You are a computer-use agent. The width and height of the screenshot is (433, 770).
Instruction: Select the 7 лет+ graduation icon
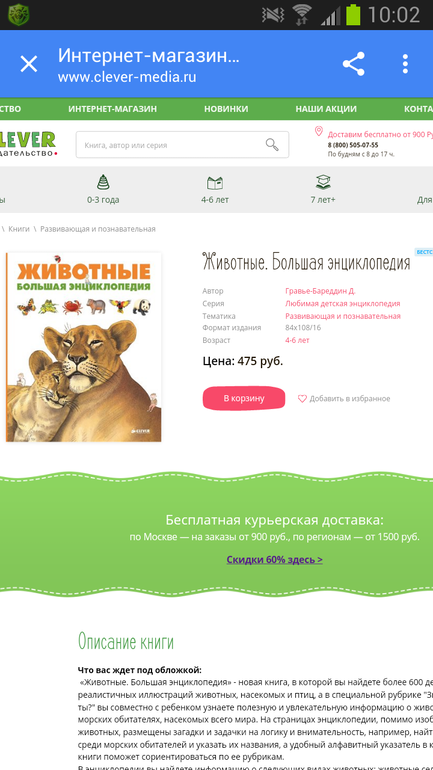[x=323, y=182]
